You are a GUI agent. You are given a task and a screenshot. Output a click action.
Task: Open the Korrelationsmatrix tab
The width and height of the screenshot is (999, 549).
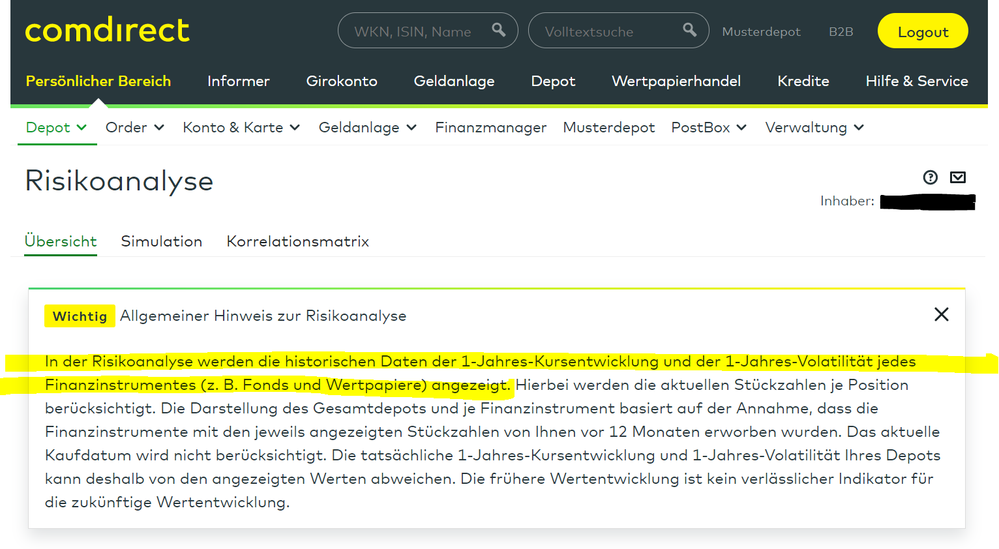click(x=298, y=241)
